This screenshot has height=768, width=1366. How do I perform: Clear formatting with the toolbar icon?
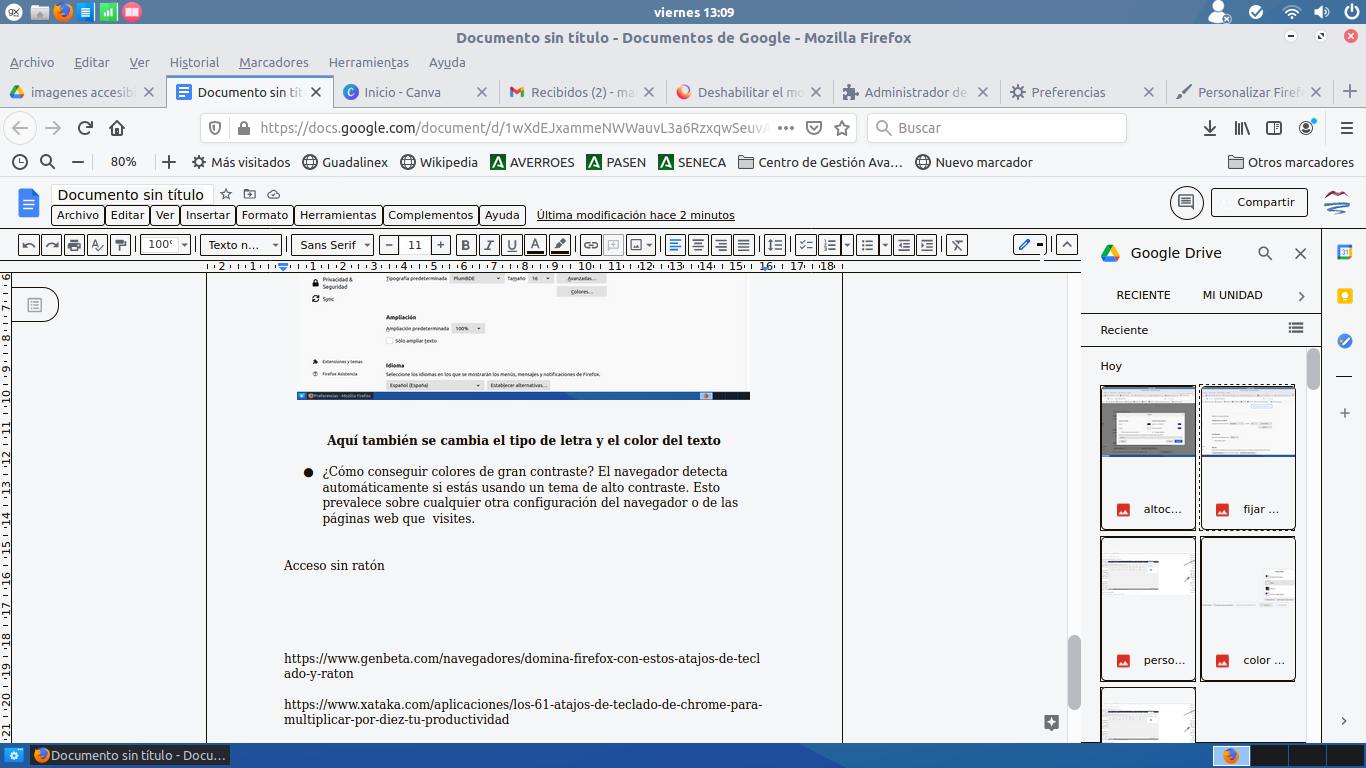click(957, 245)
